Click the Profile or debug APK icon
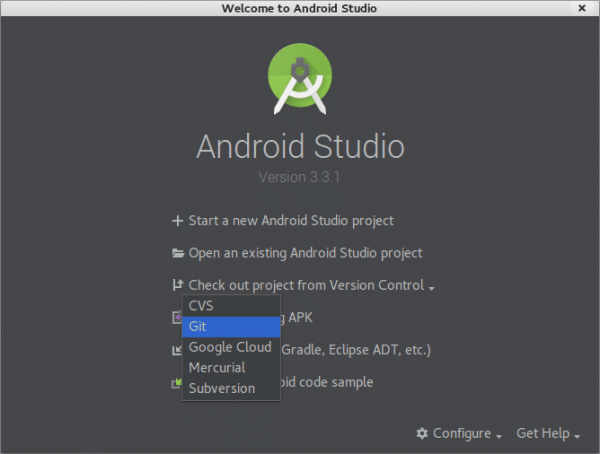Screen dimensions: 600x454 176,317
